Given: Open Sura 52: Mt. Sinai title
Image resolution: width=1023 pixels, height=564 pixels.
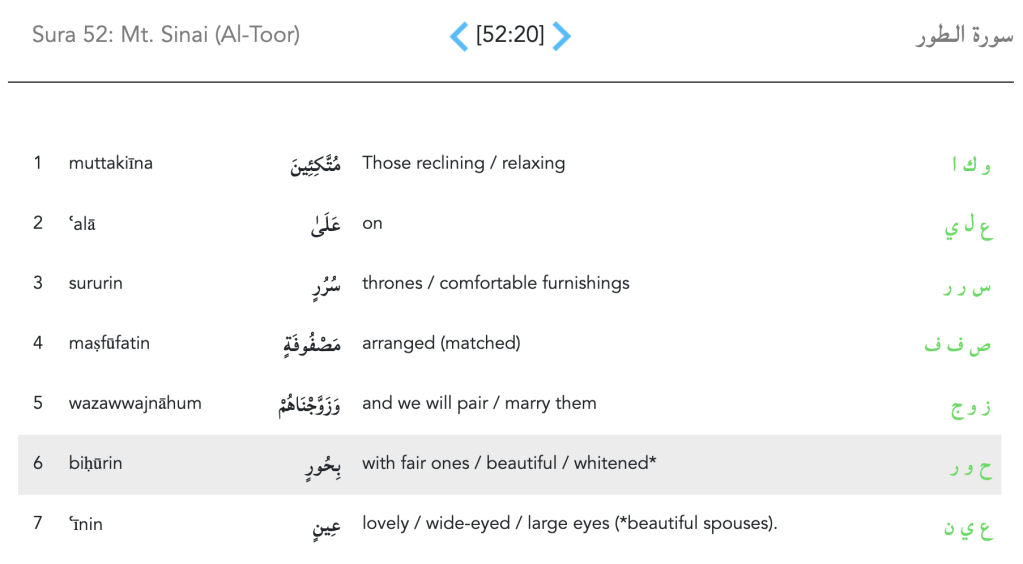Looking at the screenshot, I should coord(166,35).
